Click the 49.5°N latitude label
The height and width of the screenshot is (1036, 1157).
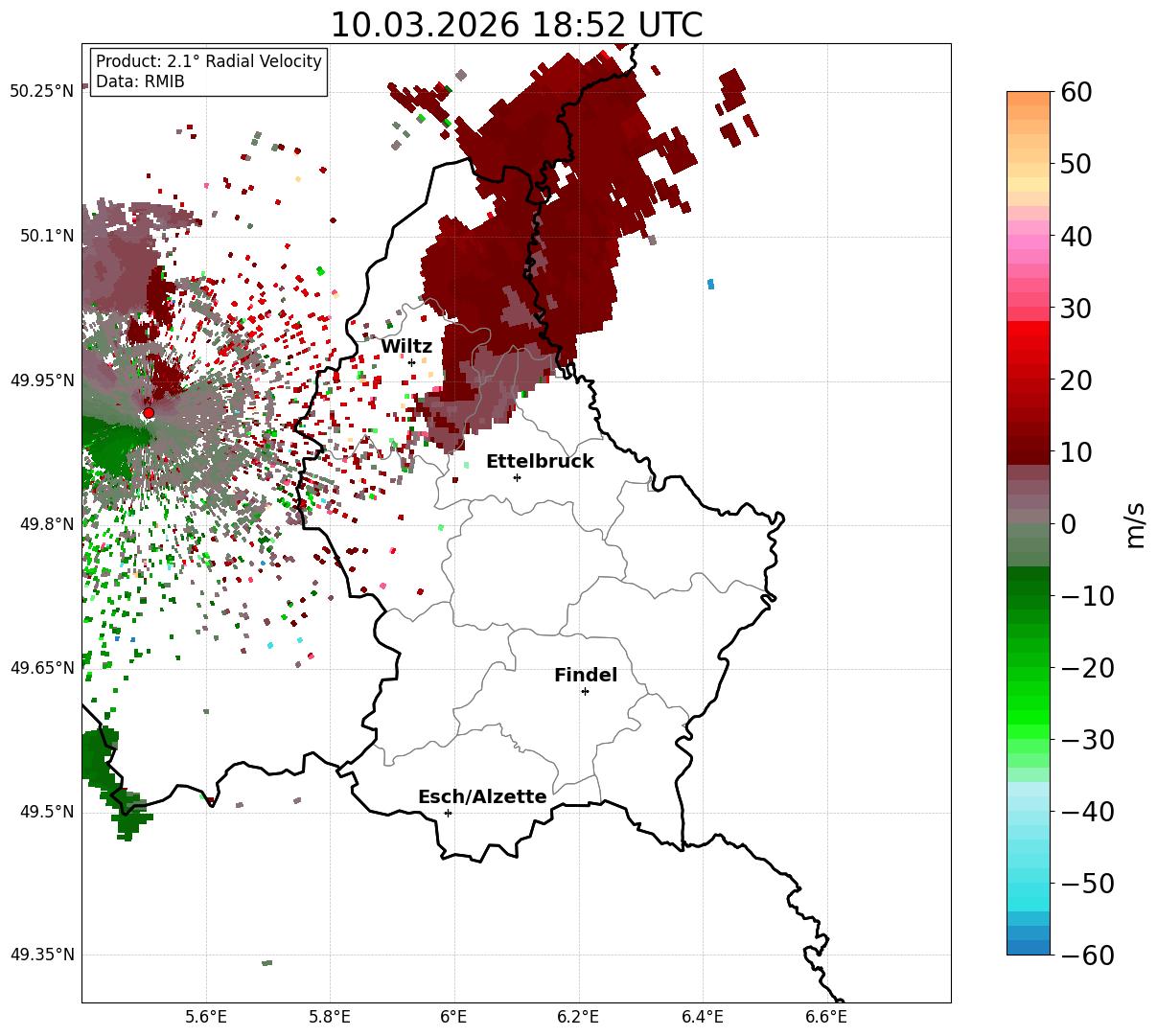click(x=46, y=812)
